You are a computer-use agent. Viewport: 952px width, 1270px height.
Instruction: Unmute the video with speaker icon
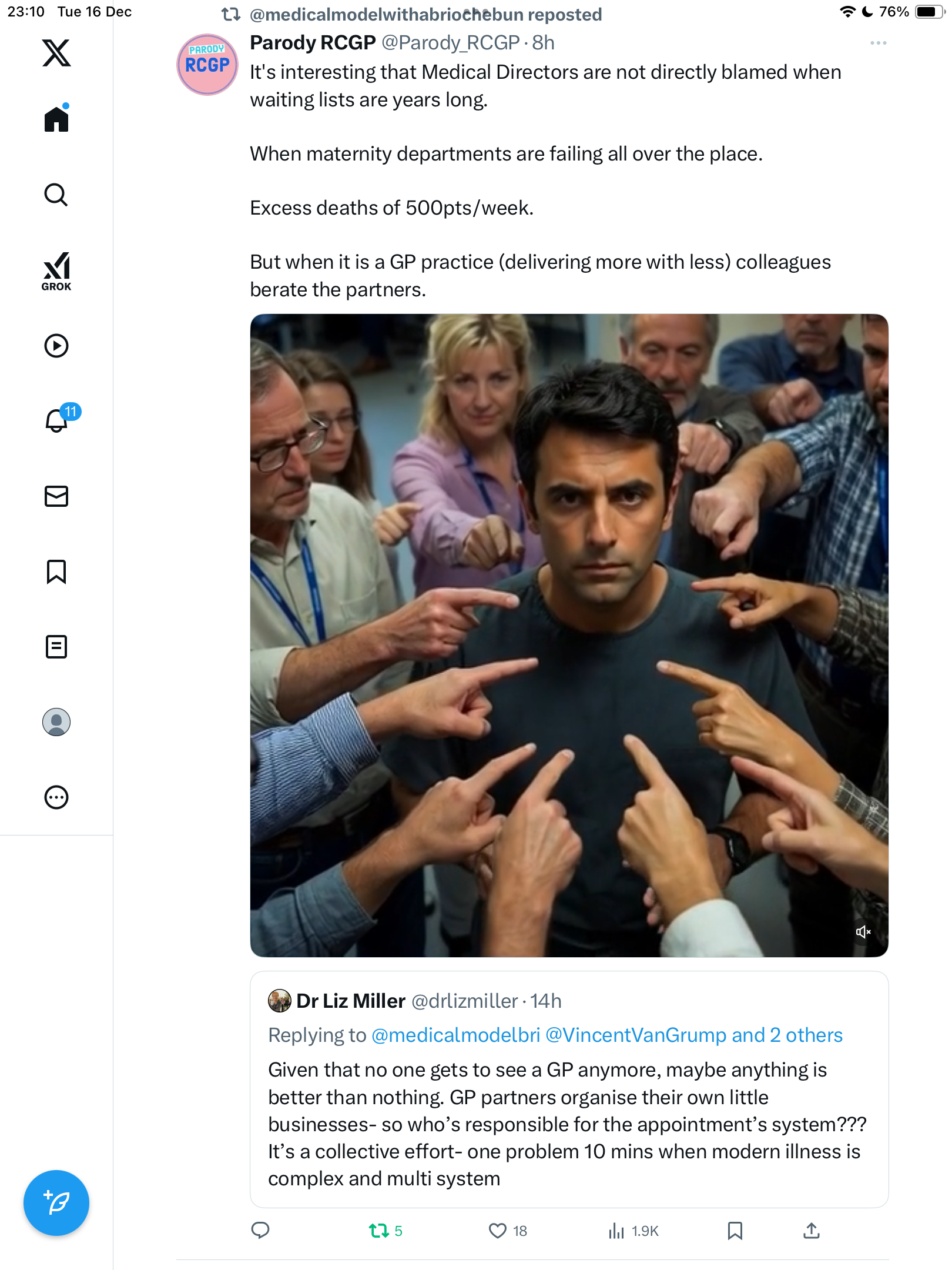coord(863,932)
